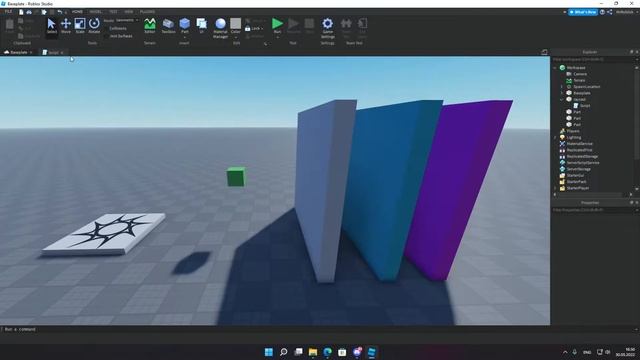
Task: Open the dropdown arrow under Part
Action: [x=184, y=37]
